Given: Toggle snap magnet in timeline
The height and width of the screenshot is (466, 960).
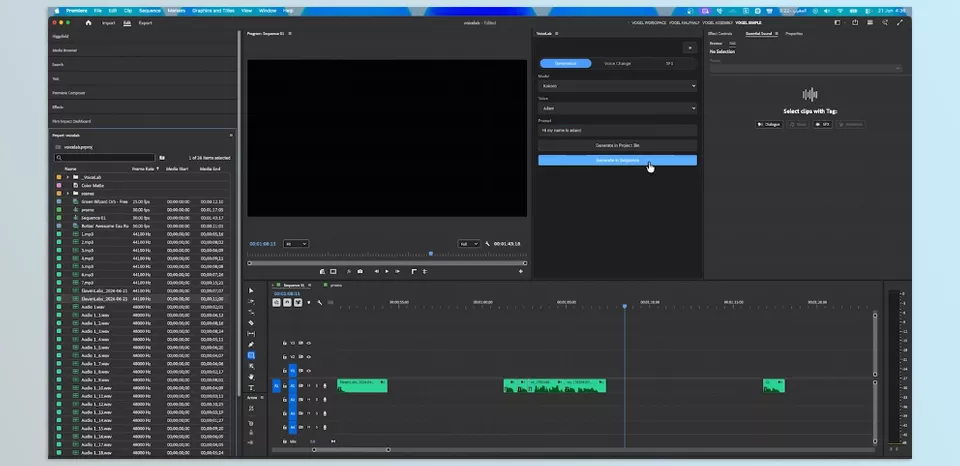Looking at the screenshot, I should 287,303.
